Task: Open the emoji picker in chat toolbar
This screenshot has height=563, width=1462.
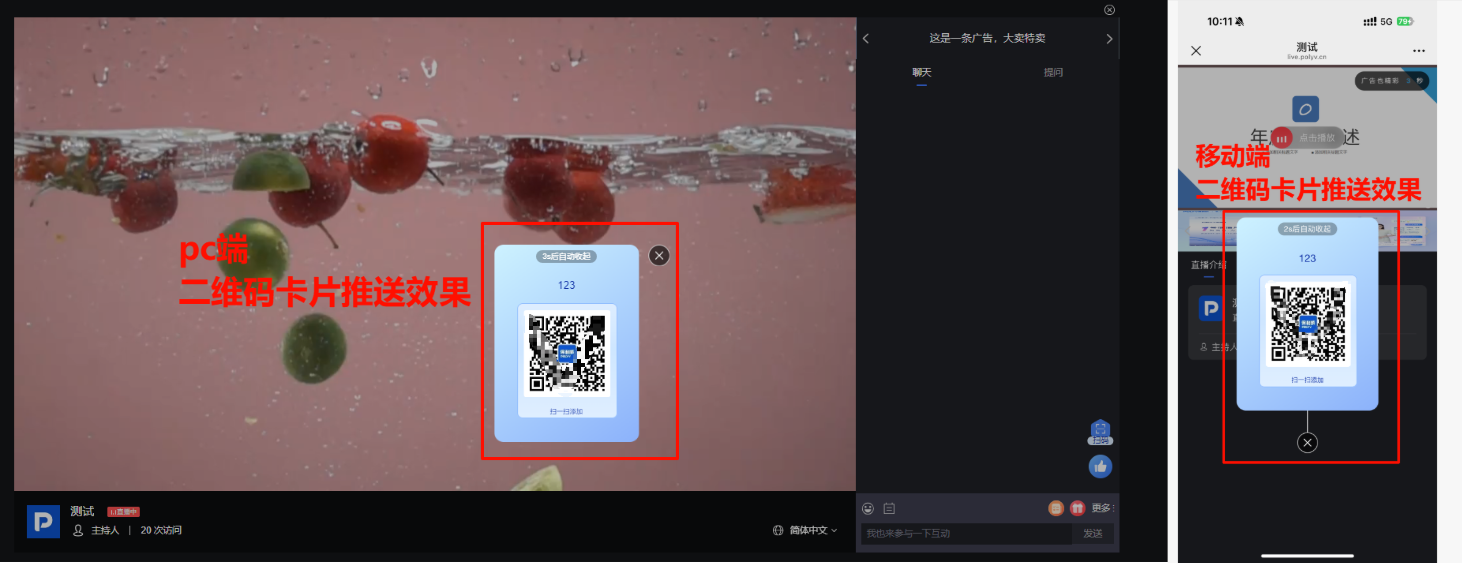Action: click(x=868, y=508)
